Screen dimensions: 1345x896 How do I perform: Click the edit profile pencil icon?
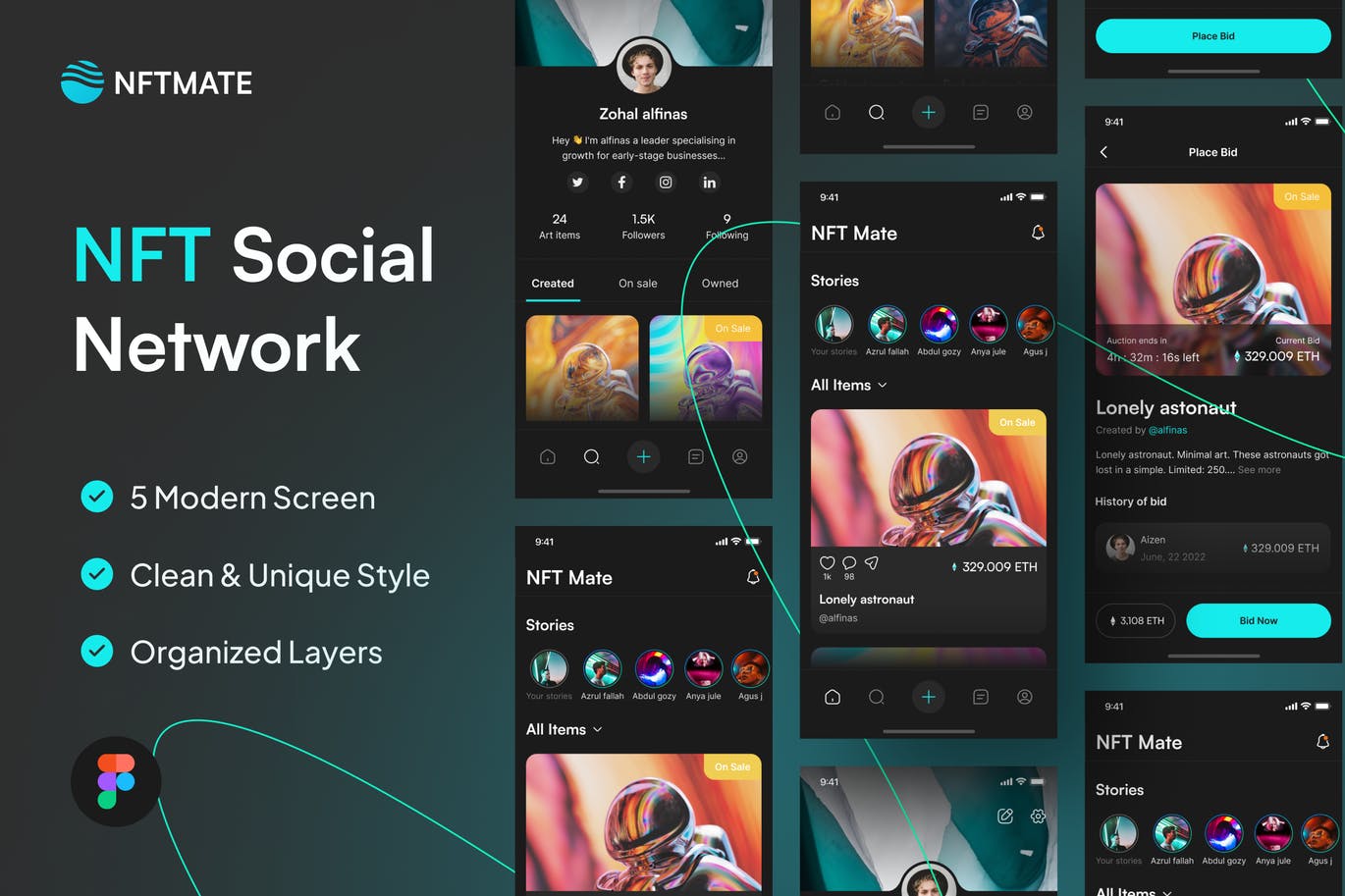[x=1005, y=817]
